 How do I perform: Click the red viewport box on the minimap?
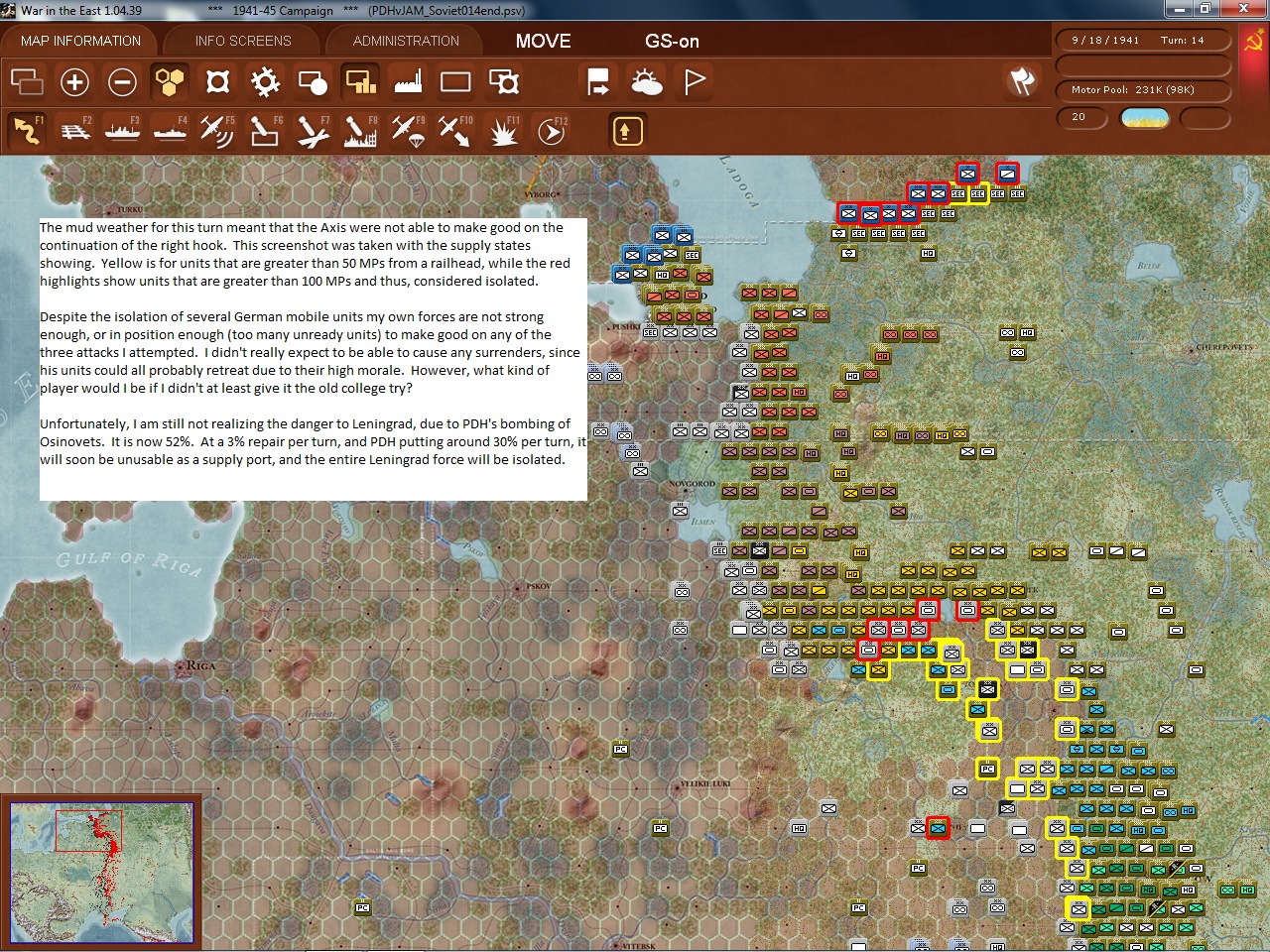[88, 831]
